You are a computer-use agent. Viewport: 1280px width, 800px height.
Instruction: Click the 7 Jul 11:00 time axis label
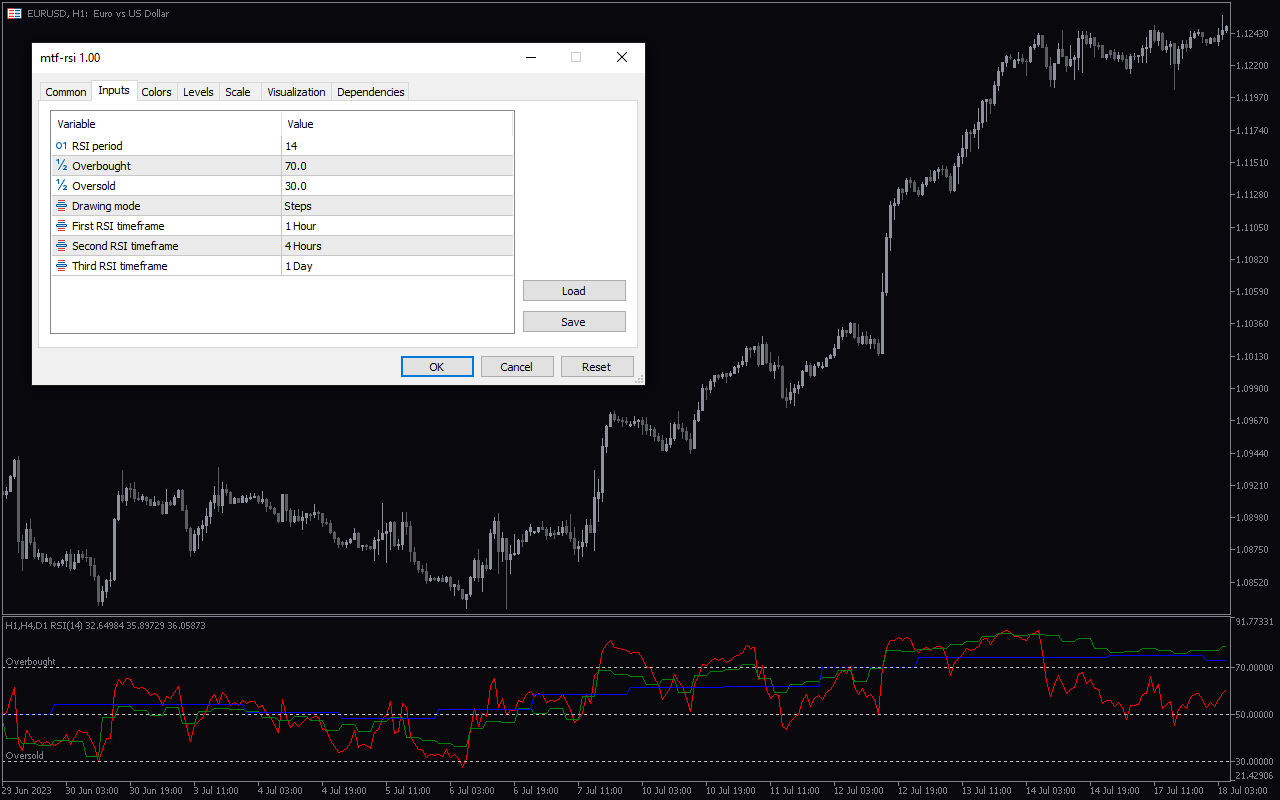tap(600, 791)
